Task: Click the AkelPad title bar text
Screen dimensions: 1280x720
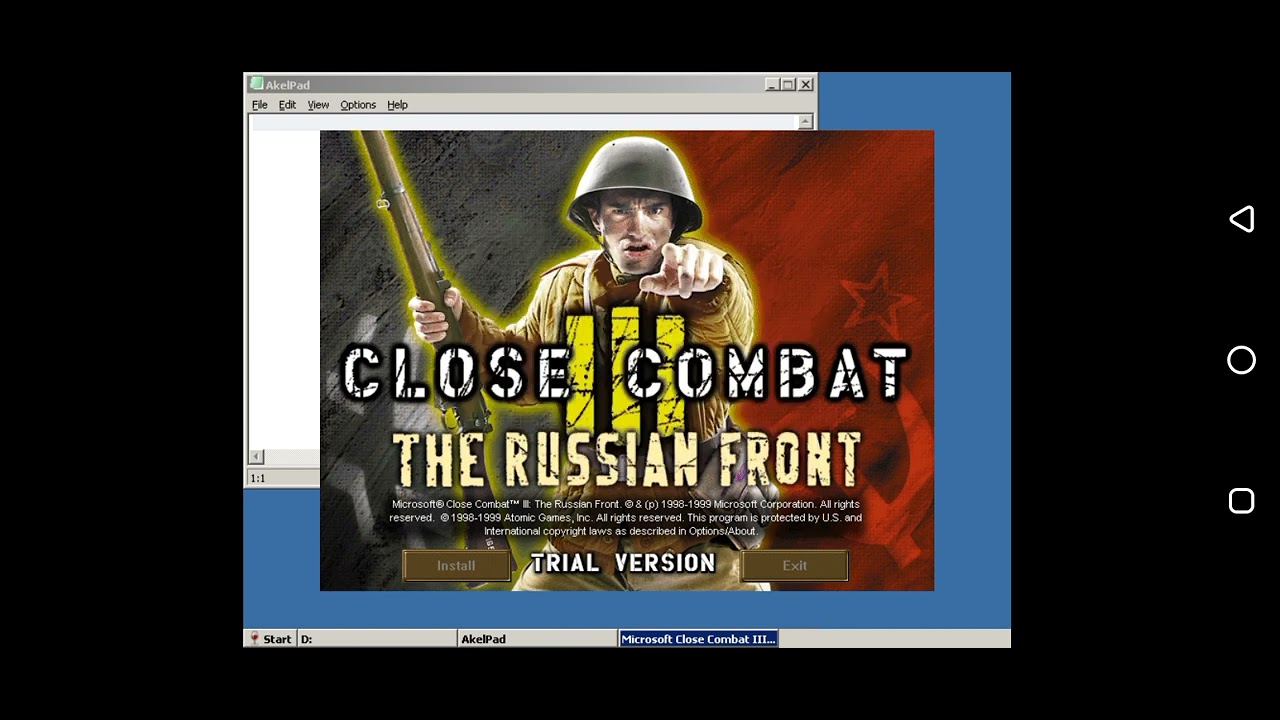Action: click(288, 85)
